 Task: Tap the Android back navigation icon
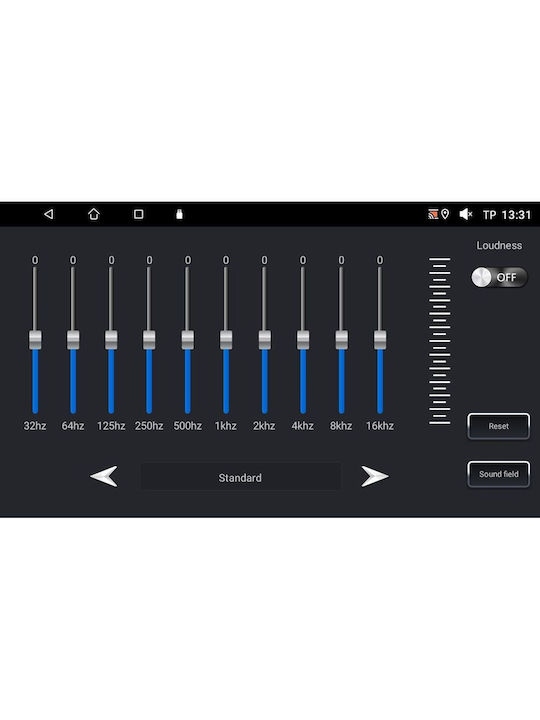click(x=49, y=214)
